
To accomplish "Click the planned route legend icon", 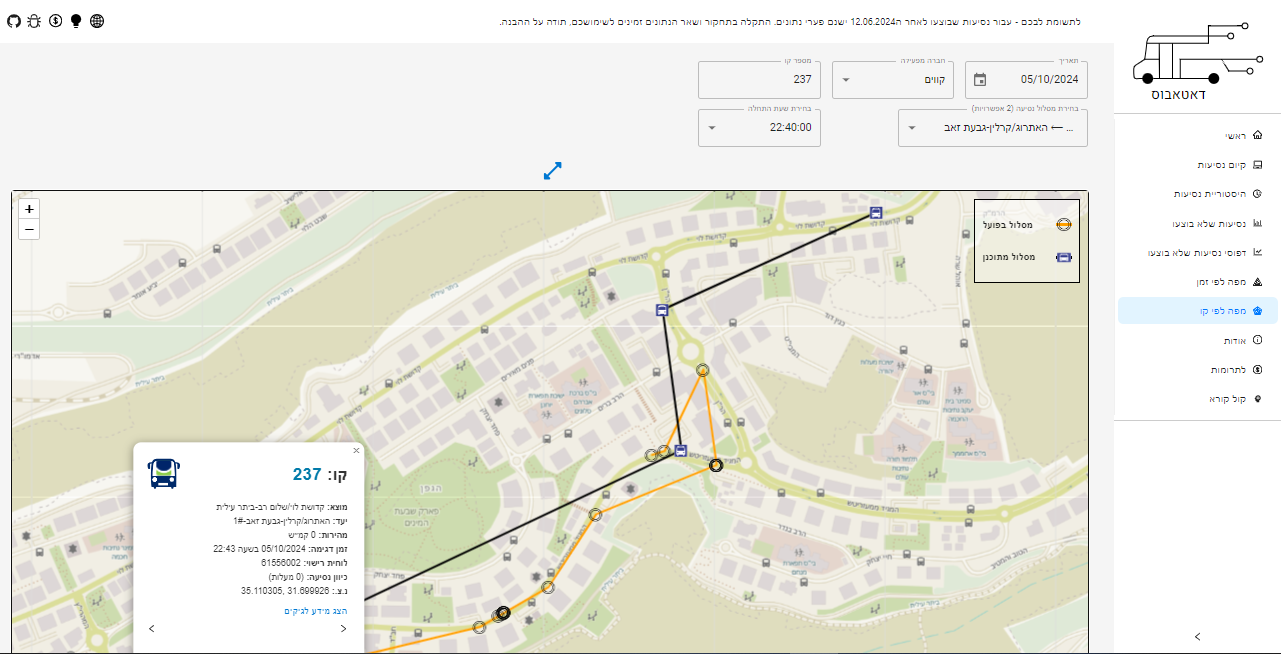I will click(1064, 257).
